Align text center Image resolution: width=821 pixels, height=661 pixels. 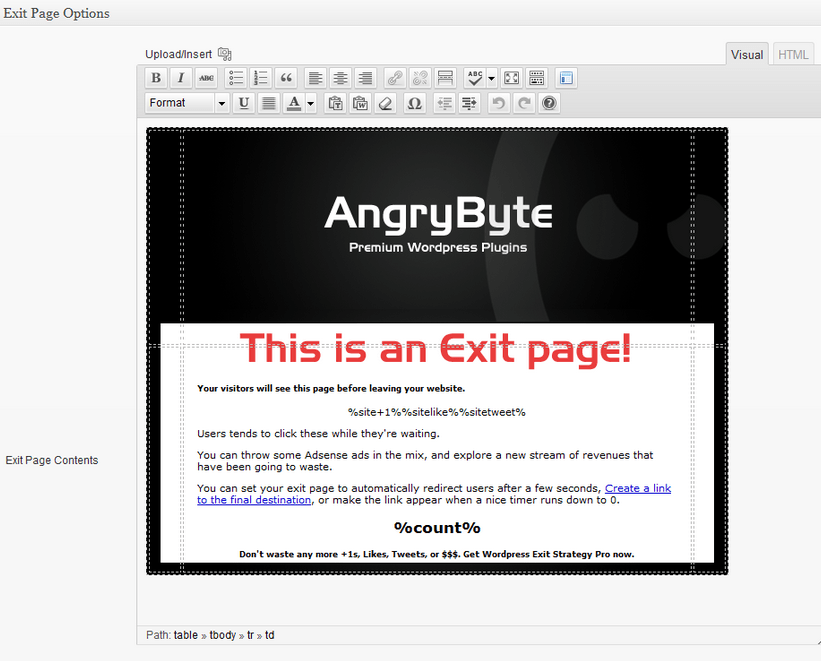(340, 78)
